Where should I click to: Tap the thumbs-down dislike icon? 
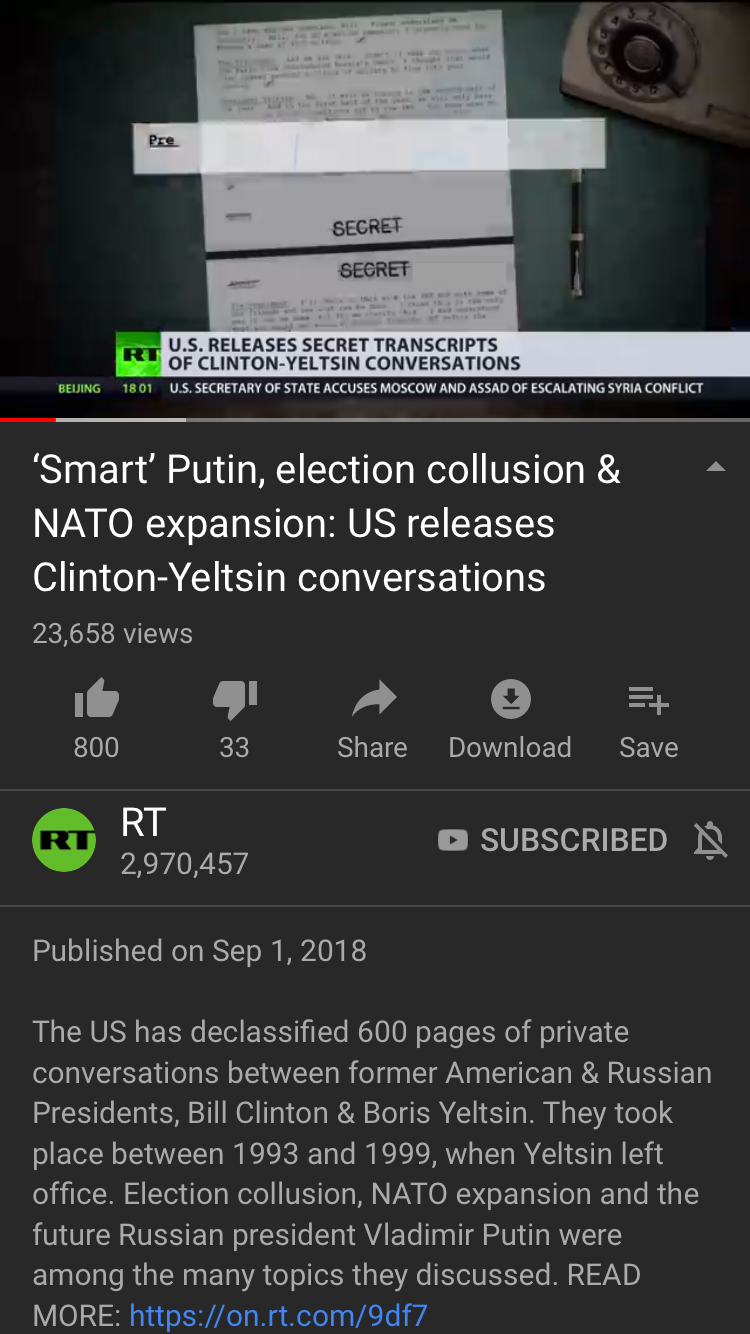(x=235, y=700)
